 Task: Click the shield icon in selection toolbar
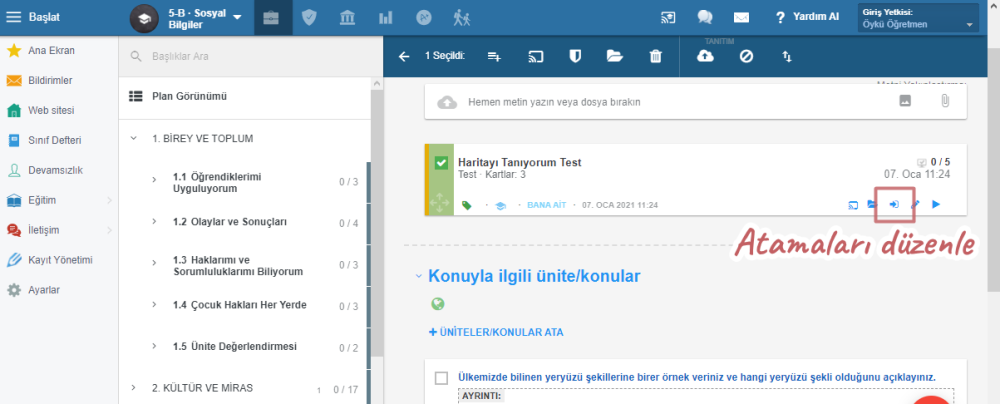[x=575, y=57]
